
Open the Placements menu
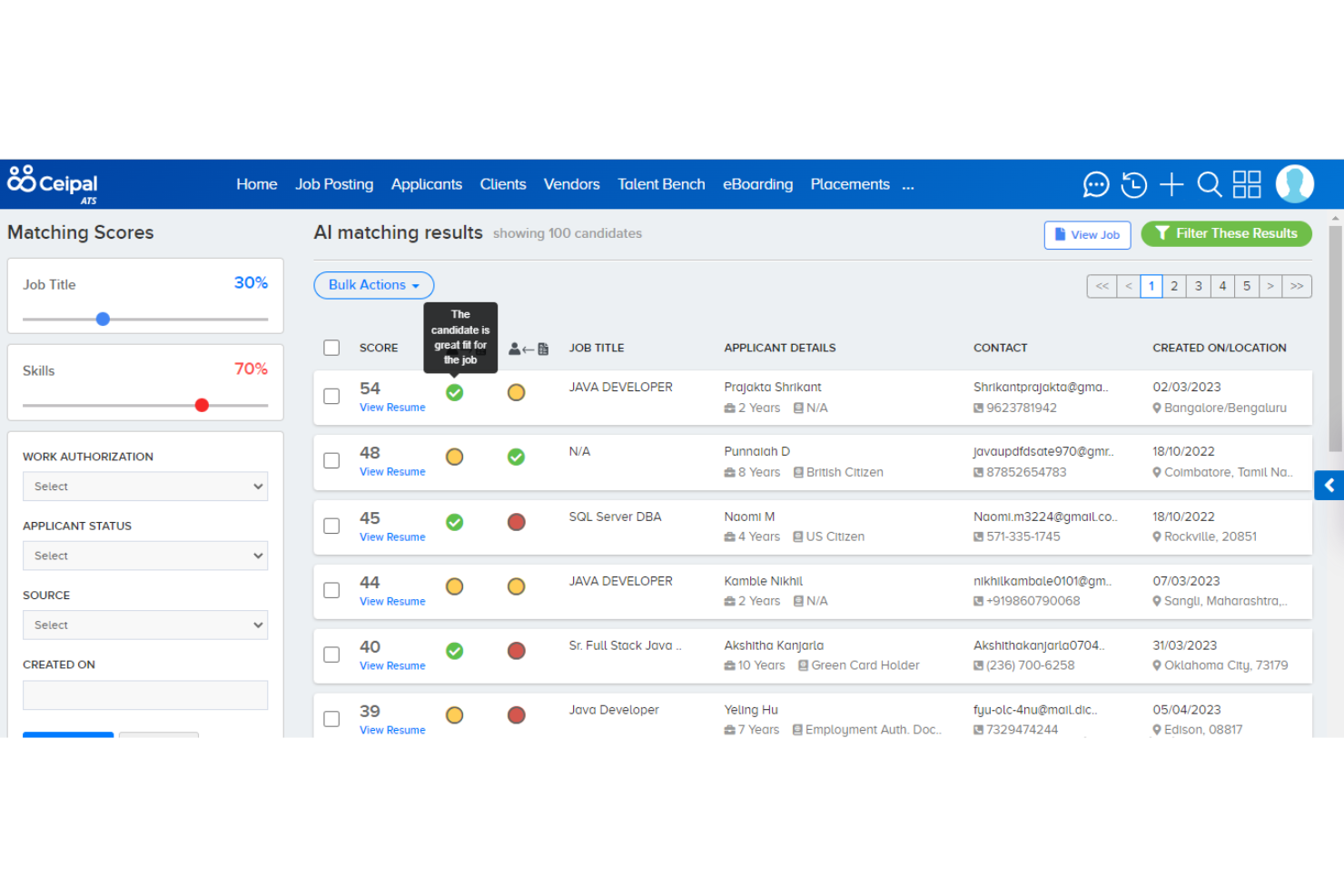pyautogui.click(x=850, y=184)
